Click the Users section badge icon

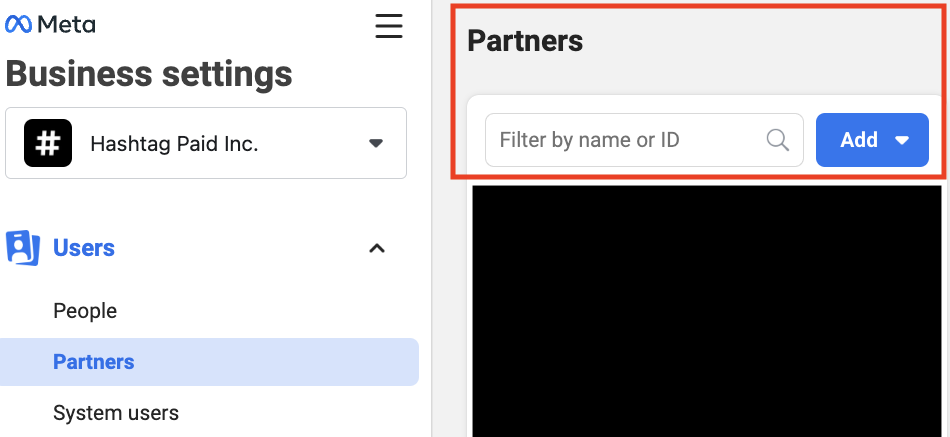pyautogui.click(x=22, y=248)
